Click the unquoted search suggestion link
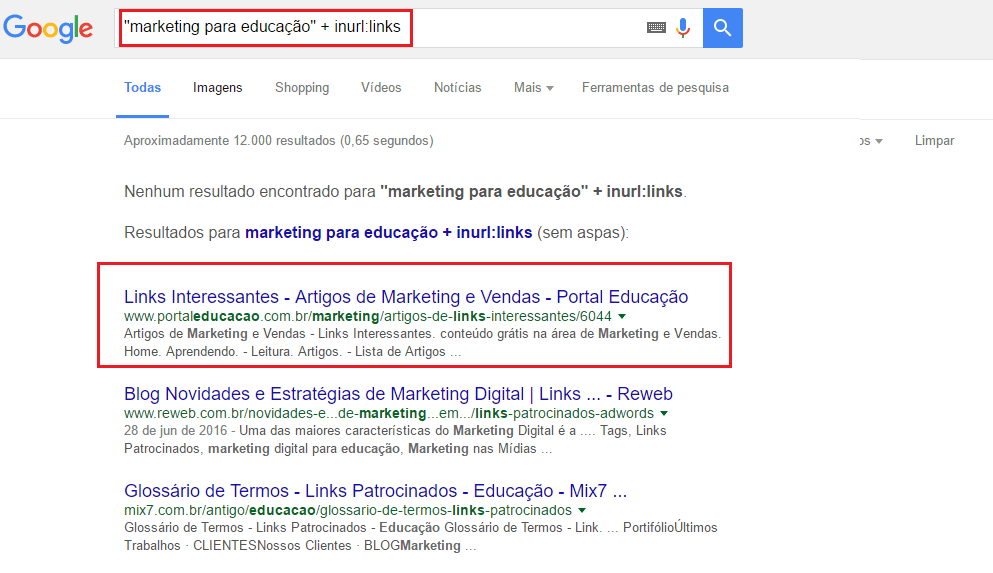Image resolution: width=993 pixels, height=573 pixels. point(389,232)
